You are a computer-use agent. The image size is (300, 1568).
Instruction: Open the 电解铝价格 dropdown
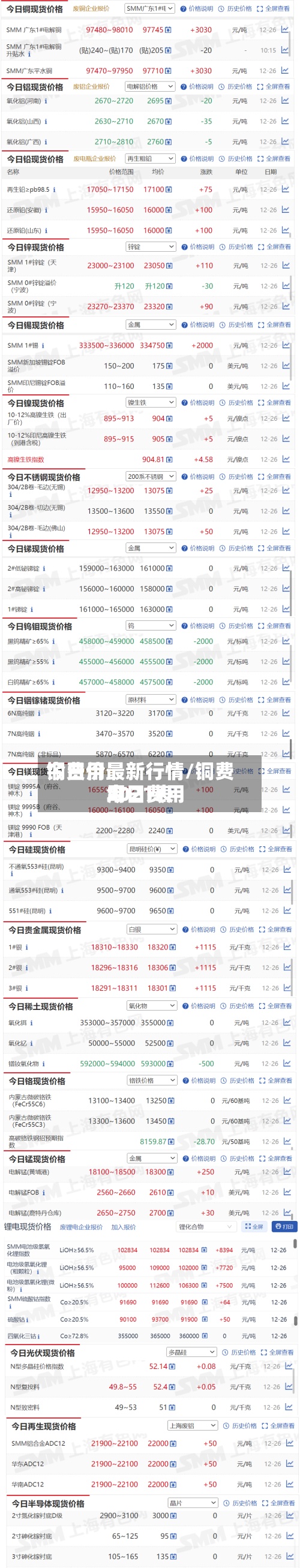coord(150,86)
